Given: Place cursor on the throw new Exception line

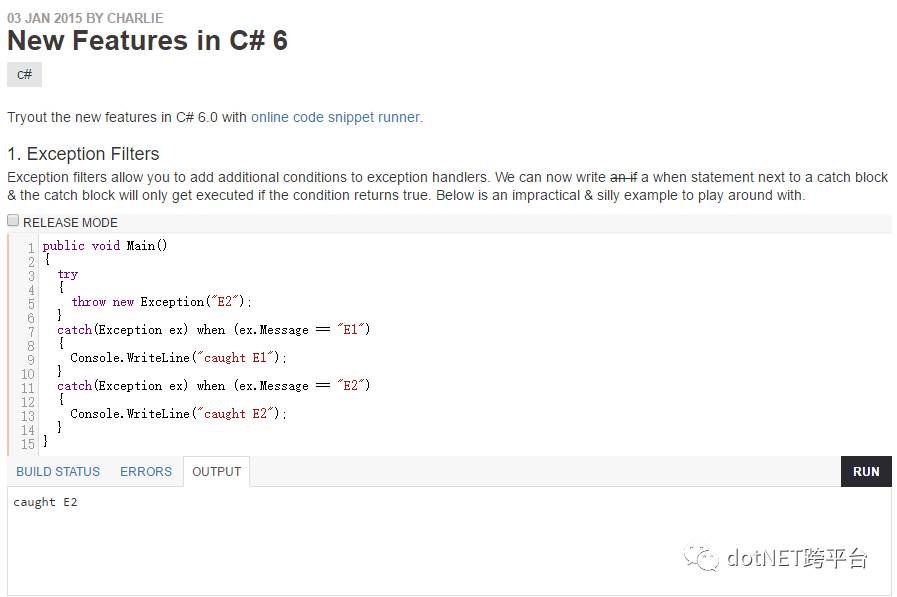Looking at the screenshot, I should click(161, 302).
